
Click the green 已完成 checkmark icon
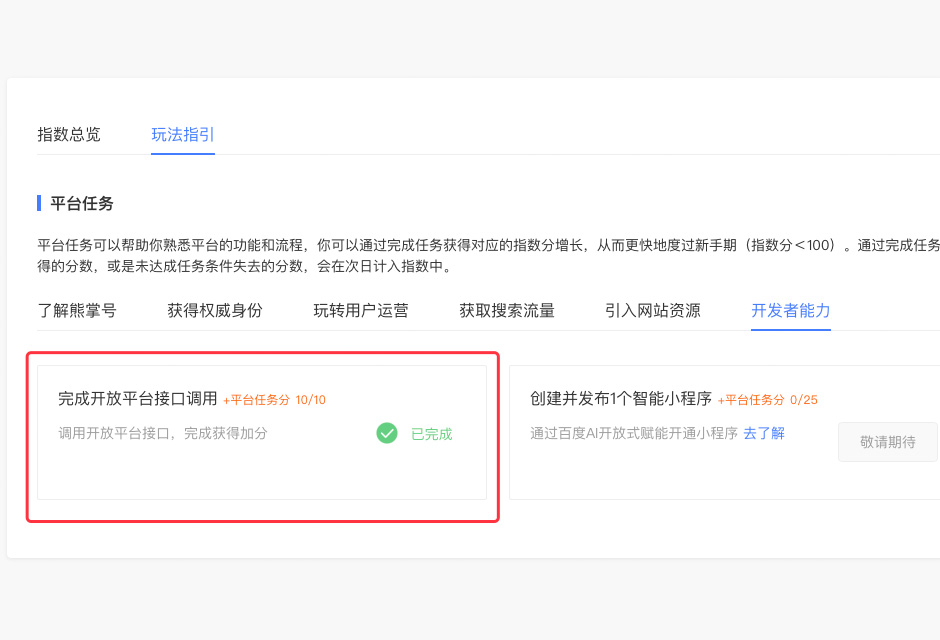[387, 434]
